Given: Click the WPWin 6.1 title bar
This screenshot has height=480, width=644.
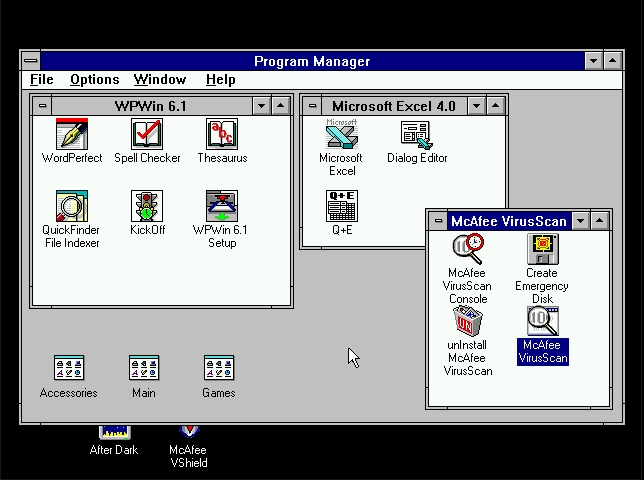Looking at the screenshot, I should tap(152, 106).
